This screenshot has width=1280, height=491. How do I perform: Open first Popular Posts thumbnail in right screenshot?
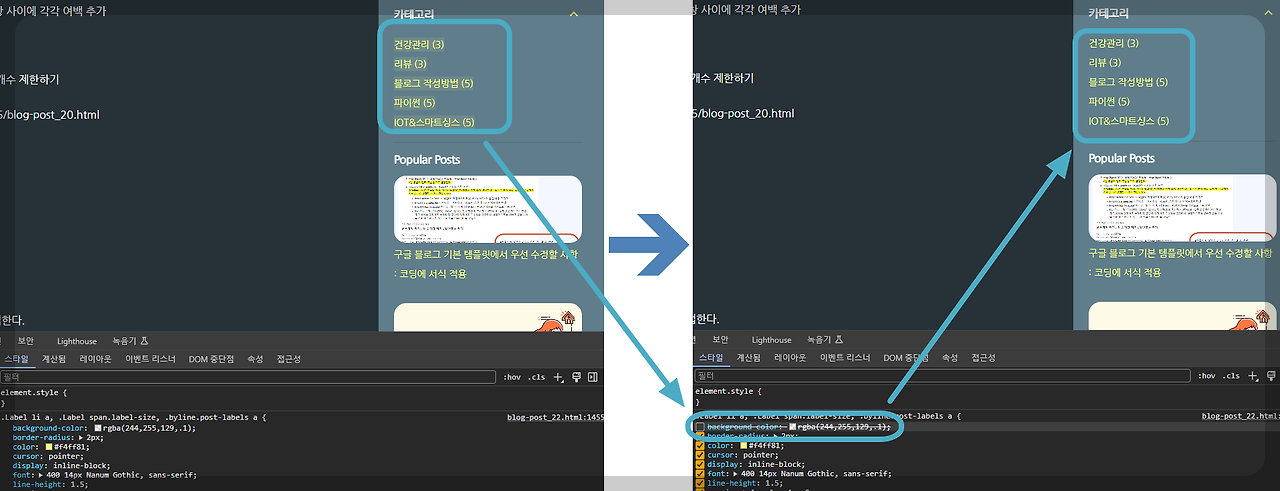click(1182, 208)
